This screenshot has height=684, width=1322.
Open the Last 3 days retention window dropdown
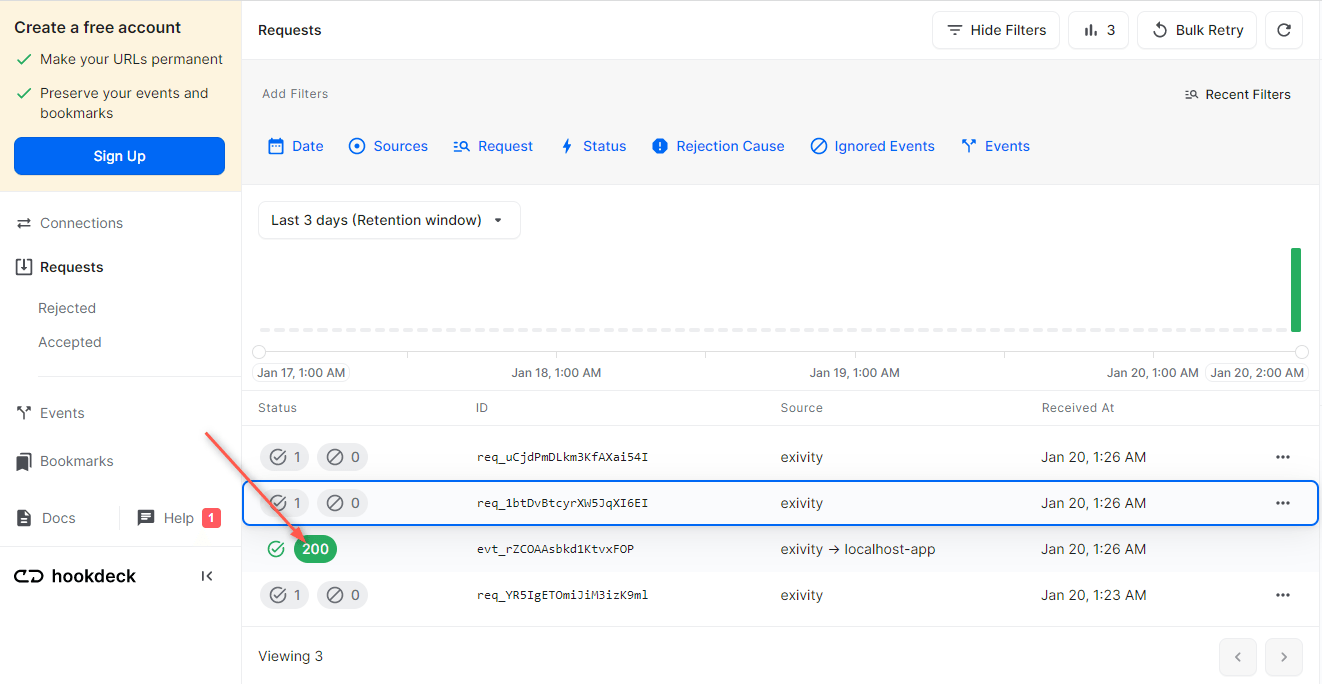(x=389, y=220)
